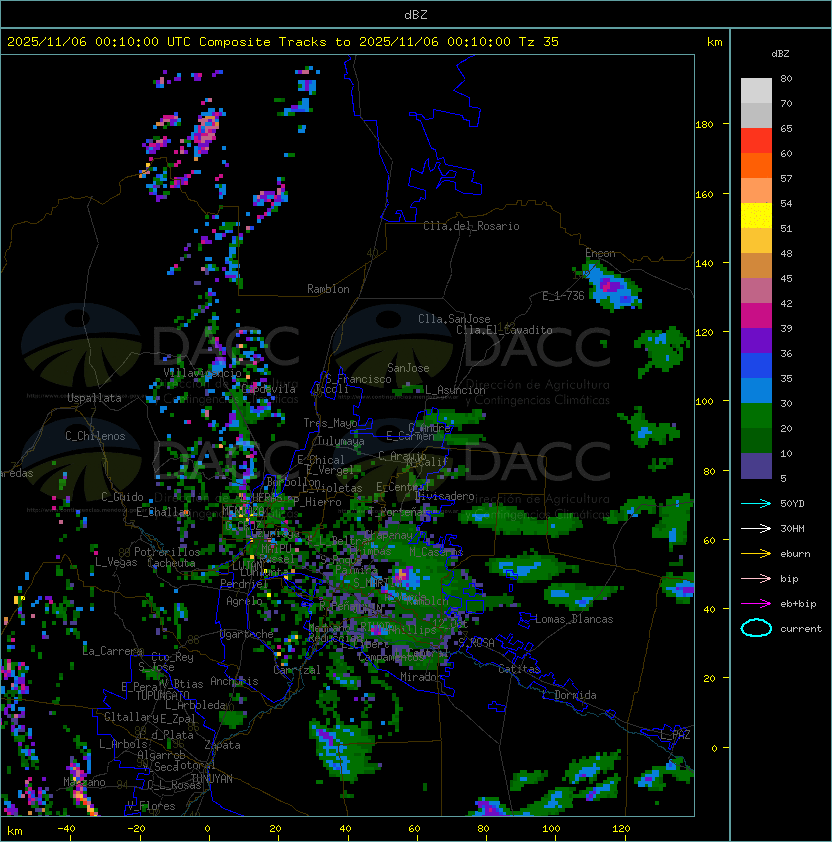
Task: Click the 'Clla.SanJose' map label
Action: [x=454, y=319]
